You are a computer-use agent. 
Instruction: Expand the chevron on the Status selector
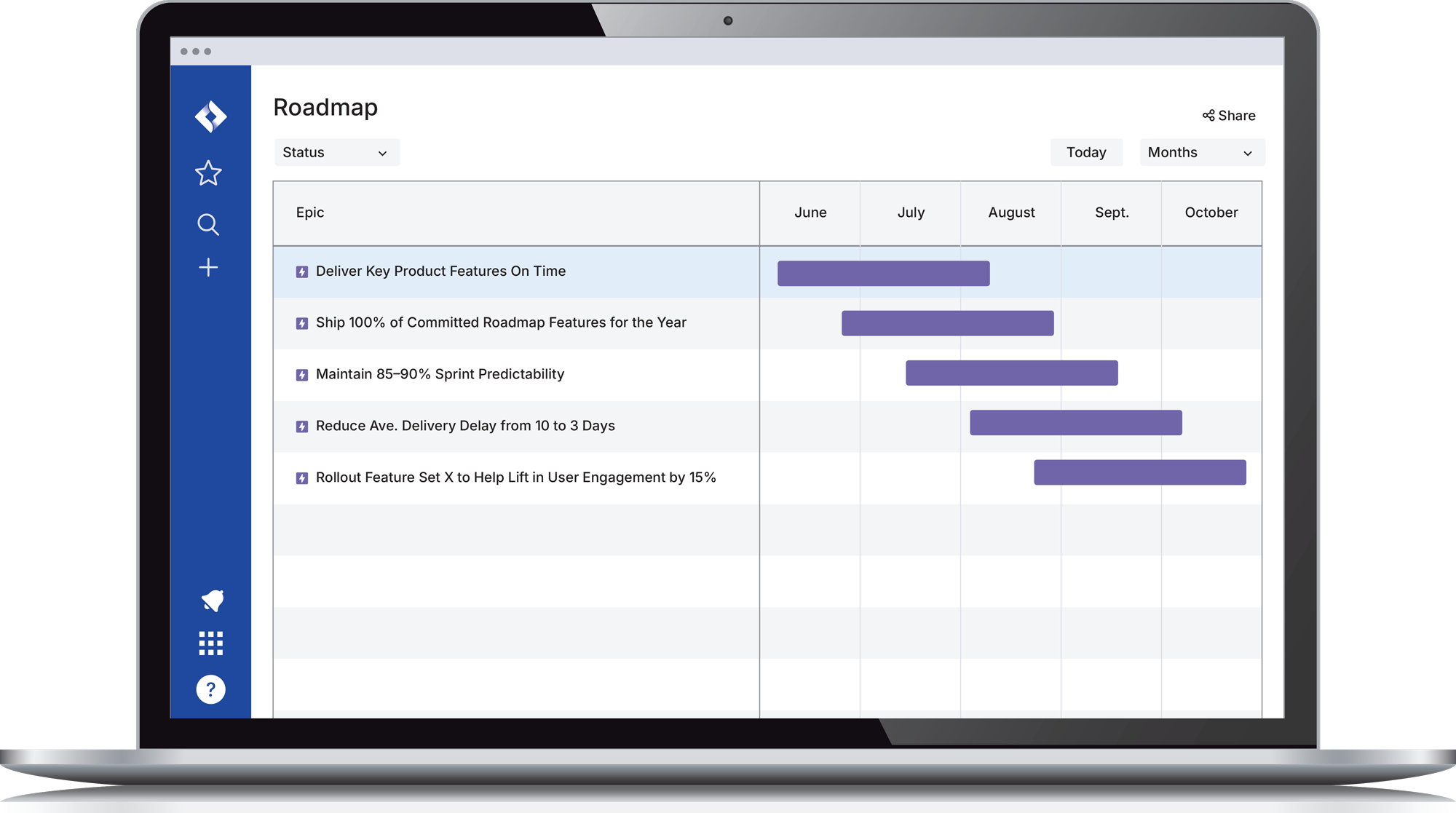pyautogui.click(x=384, y=153)
